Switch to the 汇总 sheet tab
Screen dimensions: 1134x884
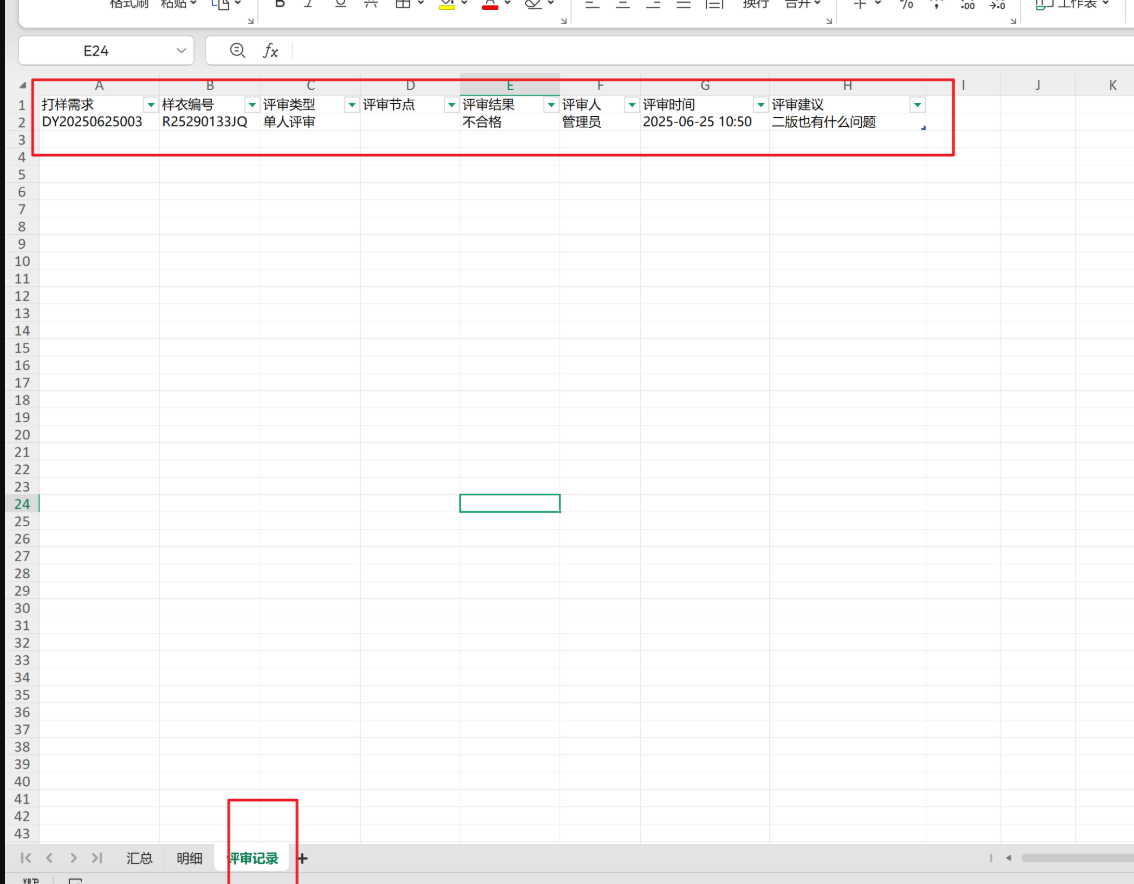point(139,858)
